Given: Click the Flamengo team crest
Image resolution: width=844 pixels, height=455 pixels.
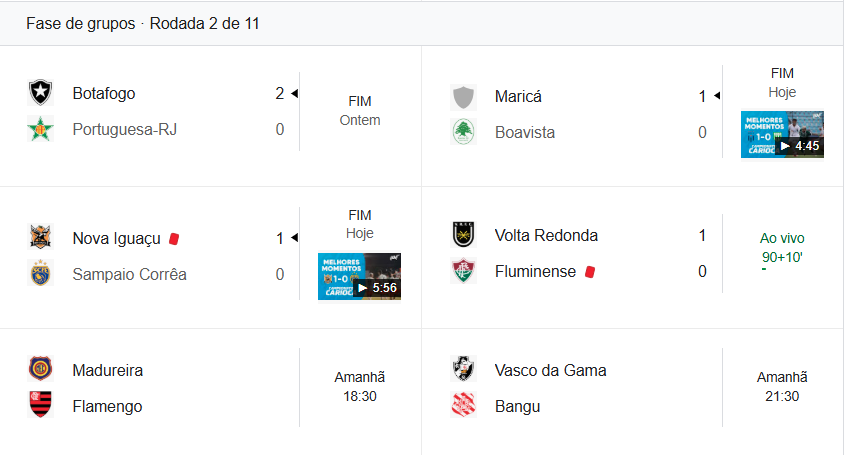Looking at the screenshot, I should (x=40, y=406).
